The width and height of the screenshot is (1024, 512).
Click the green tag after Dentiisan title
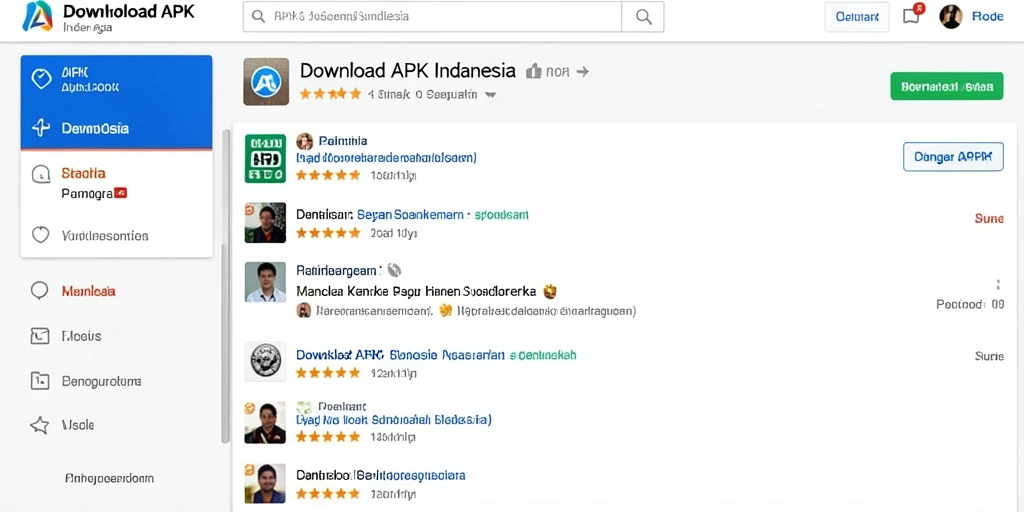(502, 214)
